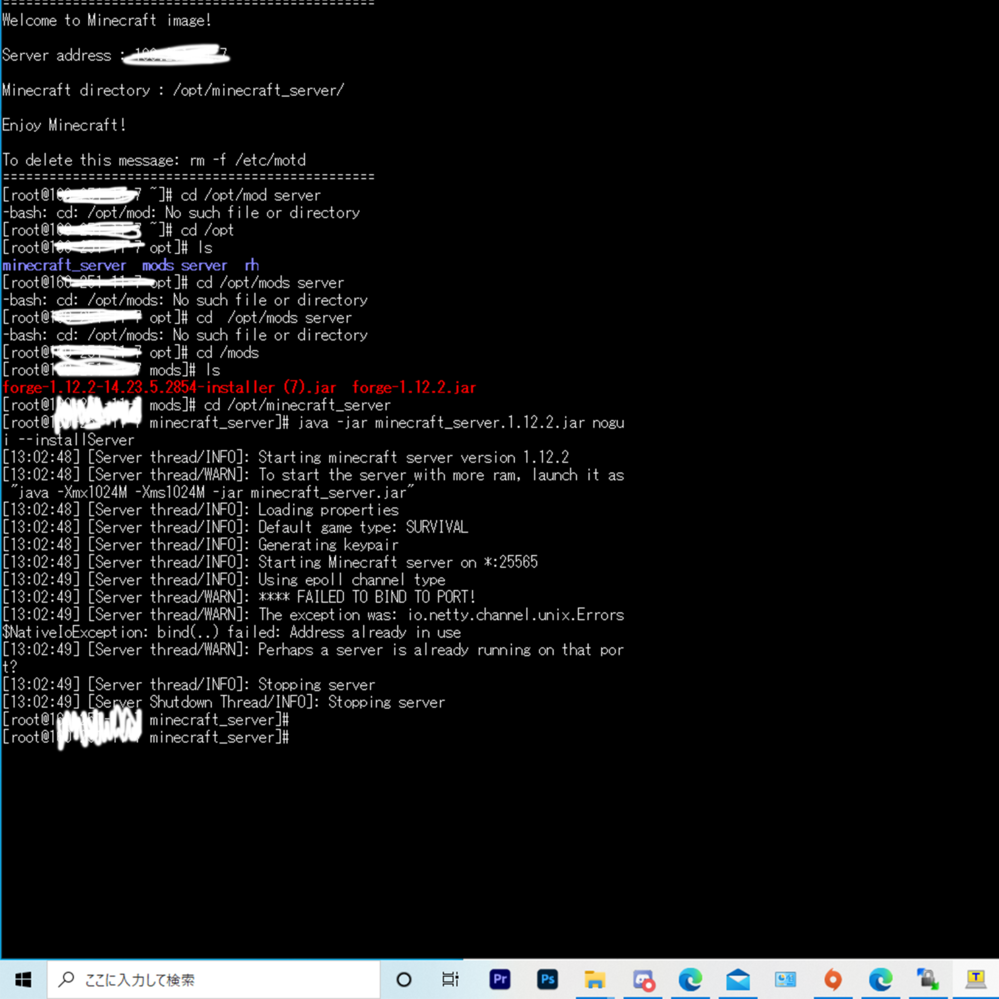Screen dimensions: 999x999
Task: Click 'Minecraft directory : /opt/minecraft_server/' line
Action: click(173, 90)
